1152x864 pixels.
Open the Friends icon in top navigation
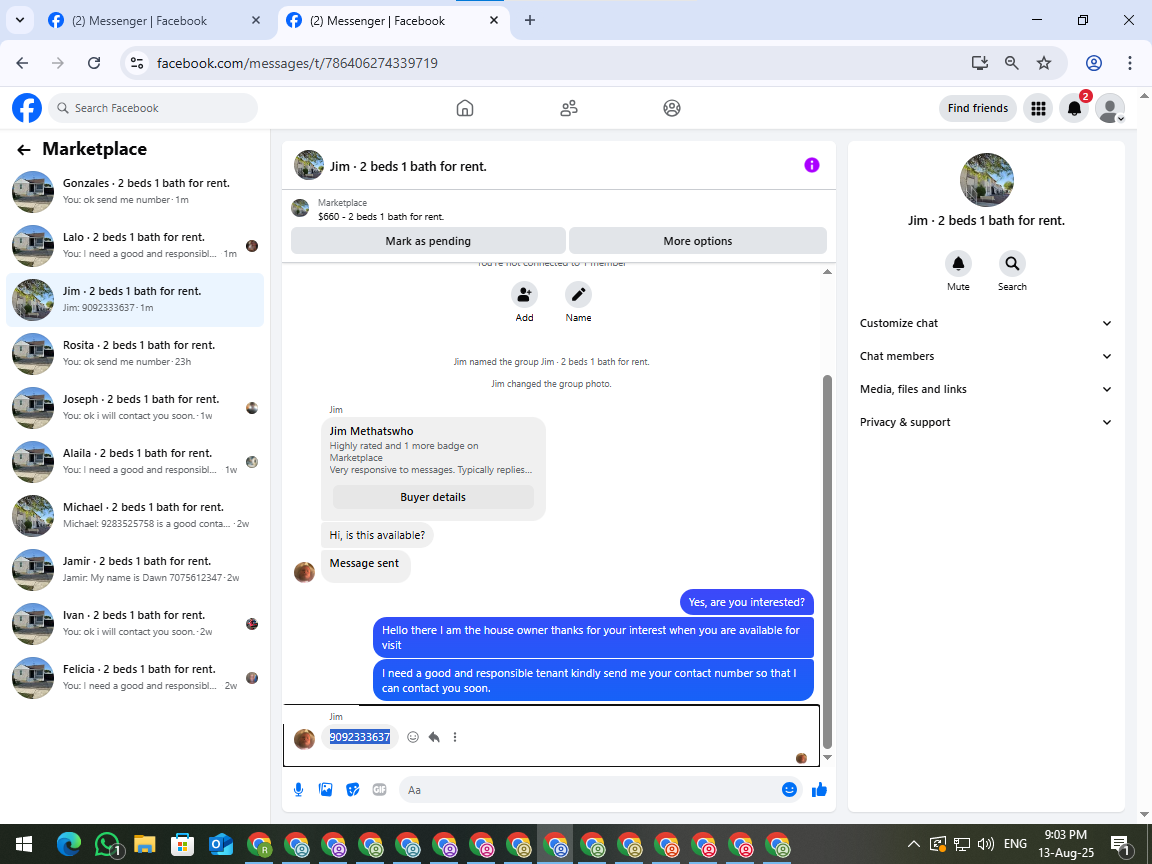[569, 108]
